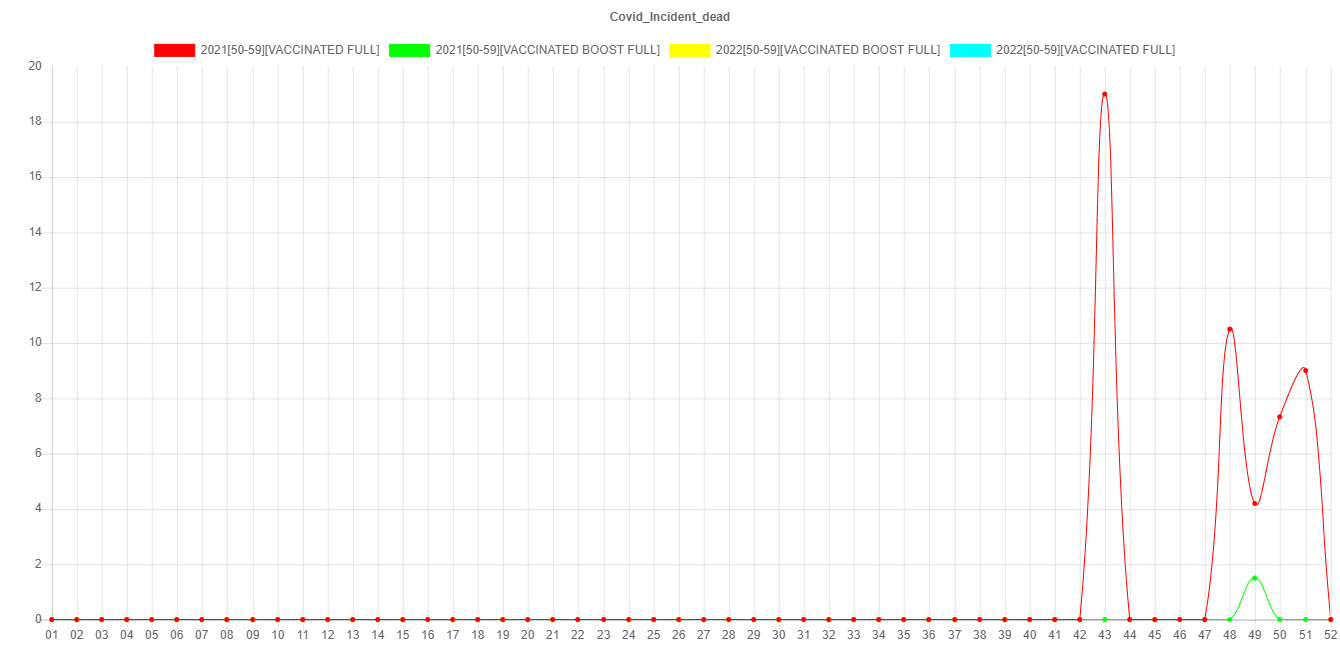Toggle the 2022[50-59][VACCINATED FULL] legend label
The image size is (1340, 670).
[x=1085, y=50]
